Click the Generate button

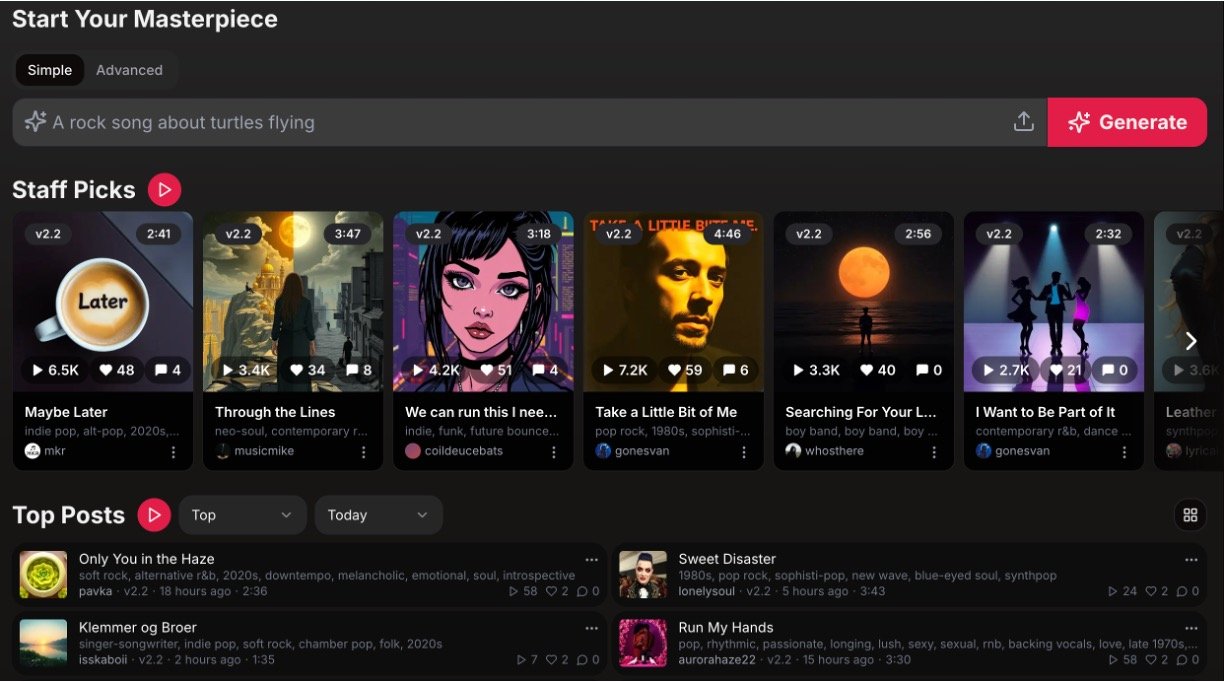click(x=1127, y=122)
